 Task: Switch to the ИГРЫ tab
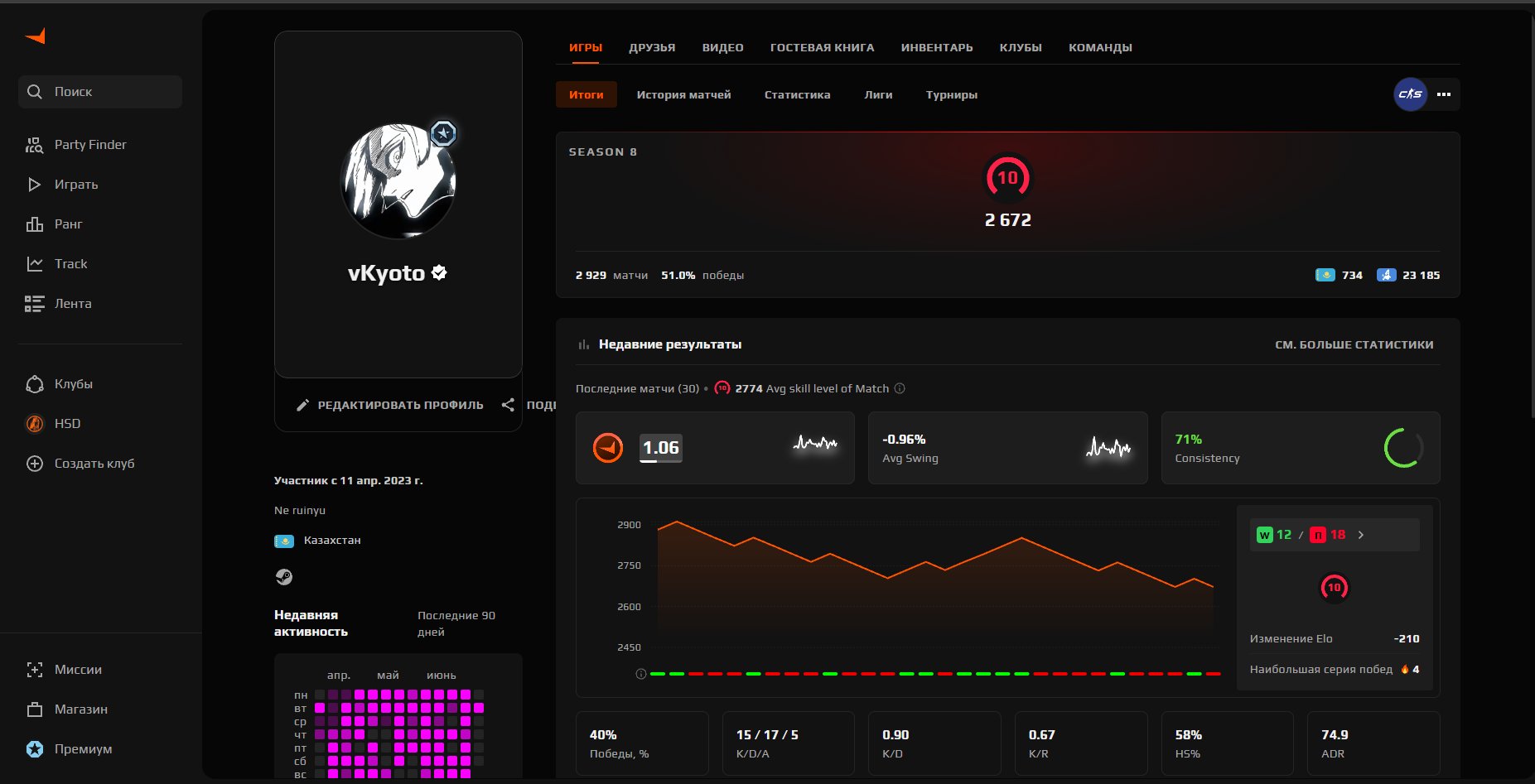(x=586, y=47)
